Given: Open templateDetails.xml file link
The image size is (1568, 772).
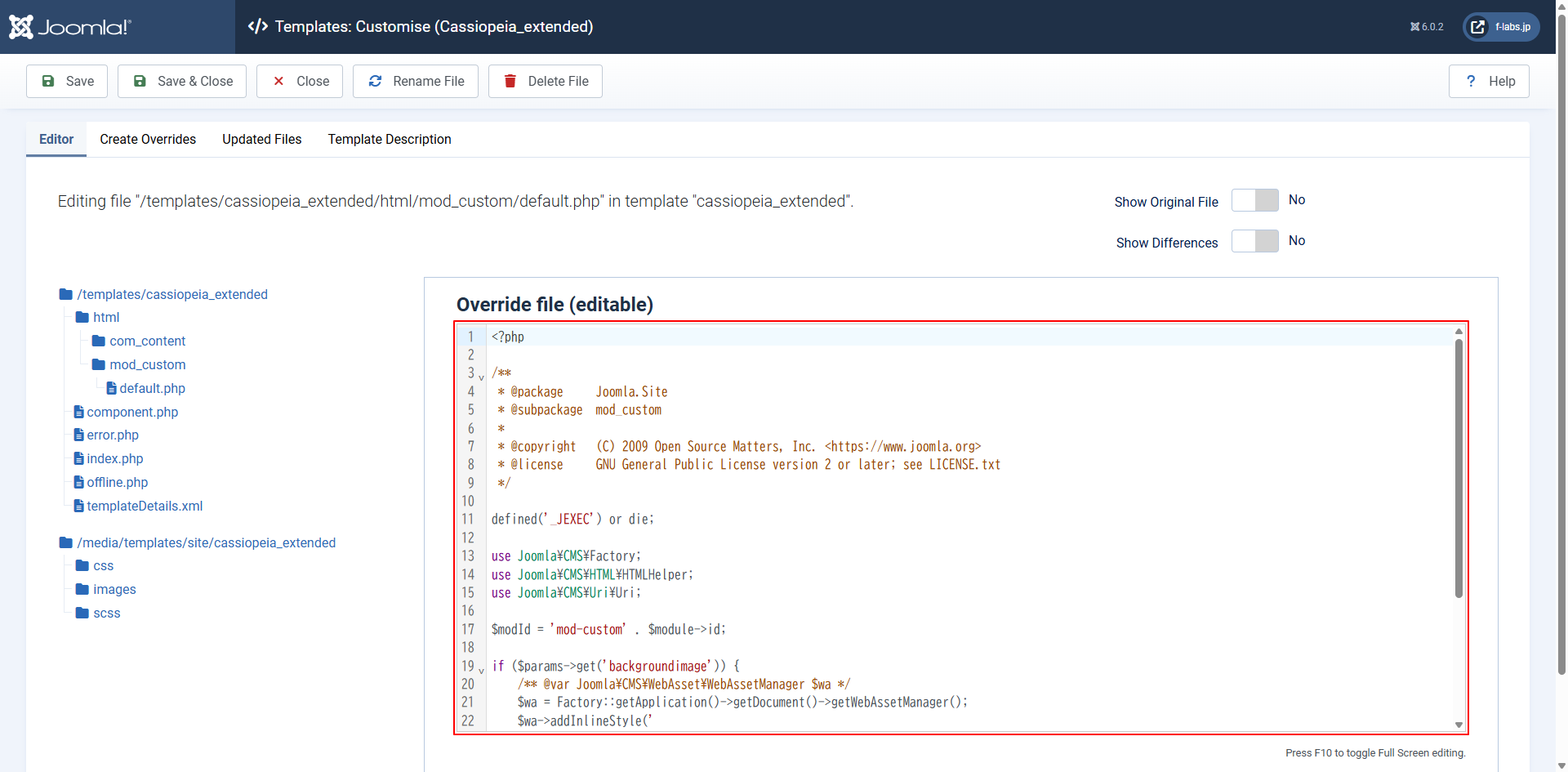Looking at the screenshot, I should [x=145, y=506].
